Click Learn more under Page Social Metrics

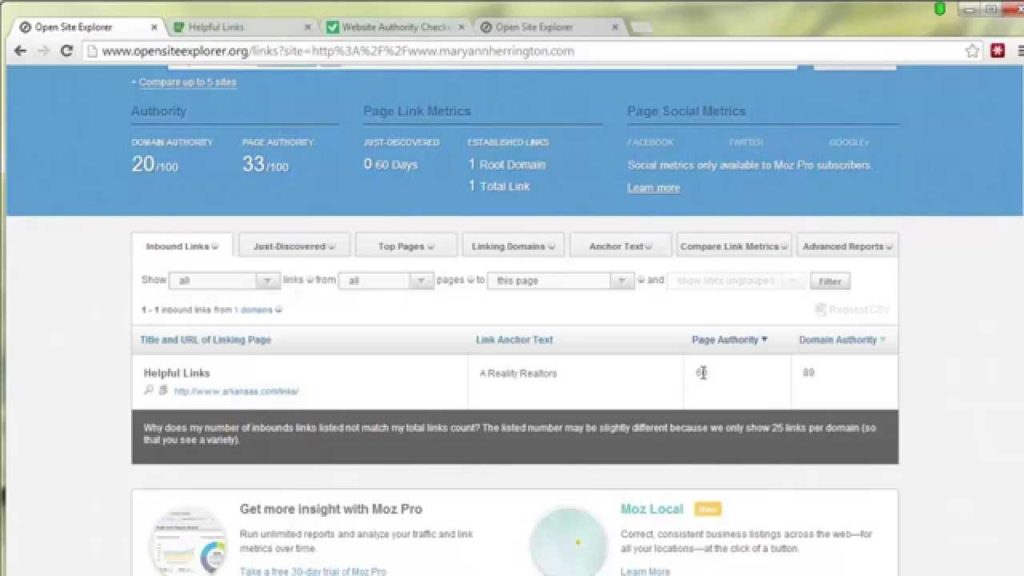[x=653, y=187]
